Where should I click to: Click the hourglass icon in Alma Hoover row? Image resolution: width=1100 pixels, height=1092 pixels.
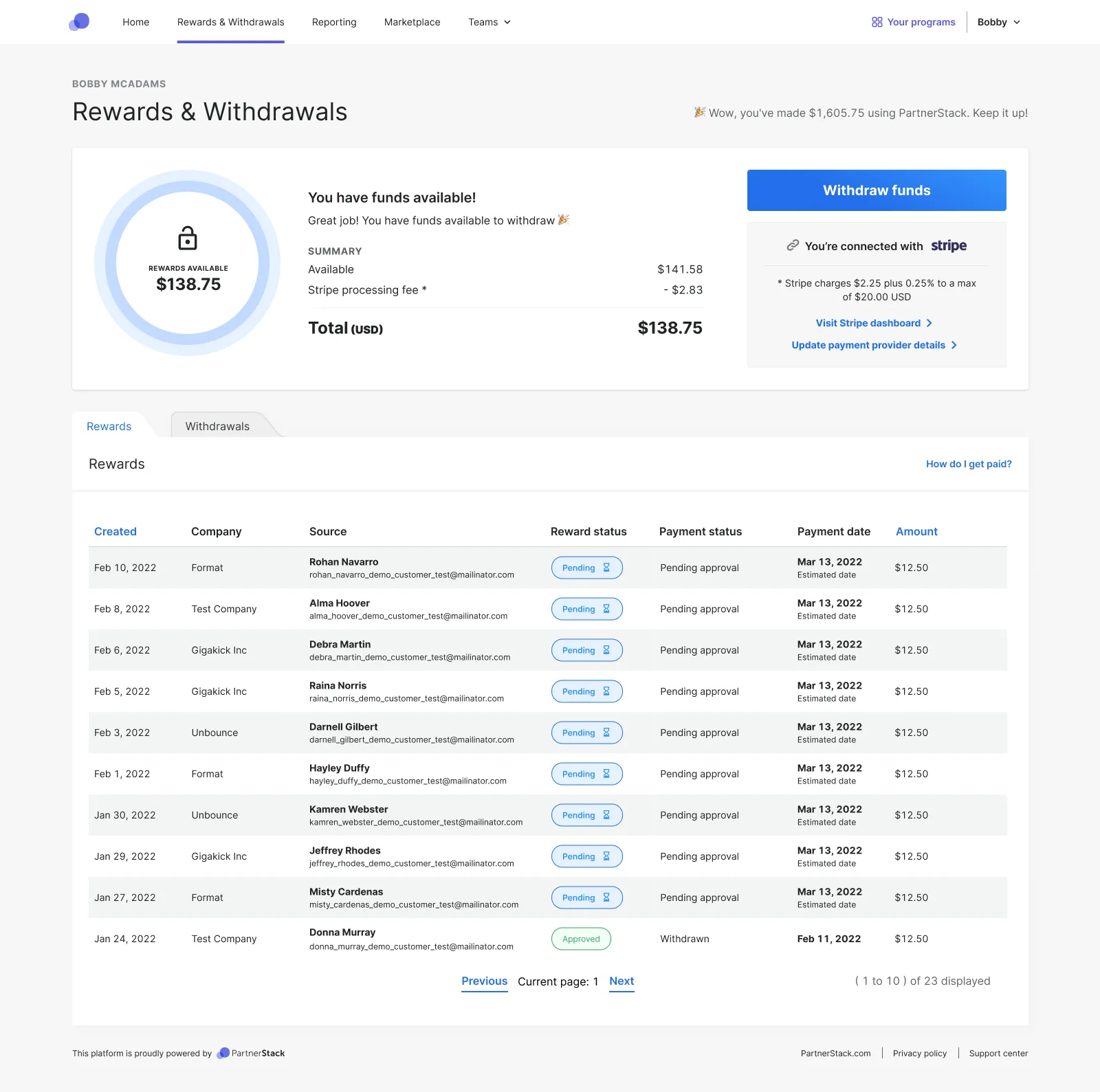click(x=606, y=609)
